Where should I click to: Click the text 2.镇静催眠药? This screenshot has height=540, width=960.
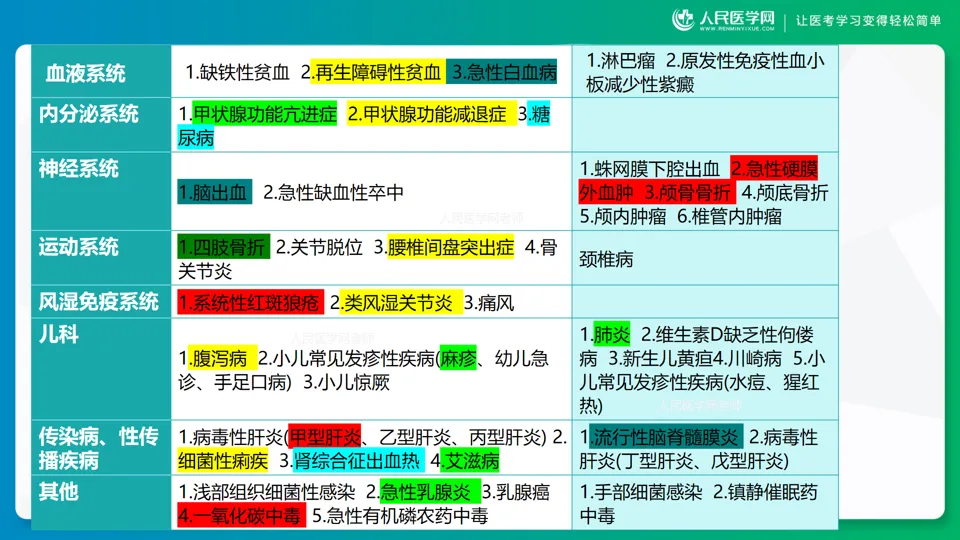765,492
